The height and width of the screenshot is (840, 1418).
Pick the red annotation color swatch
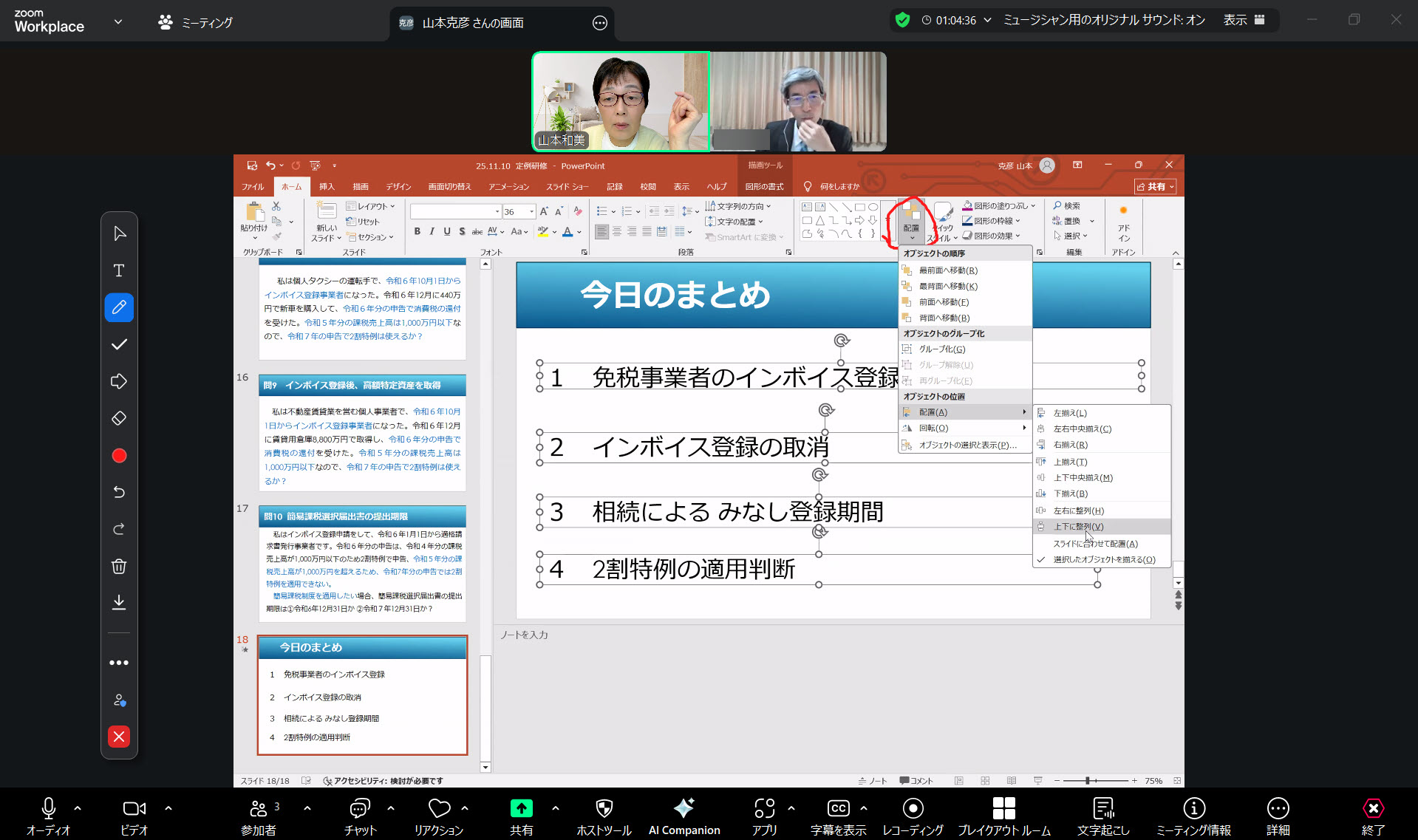tap(119, 456)
